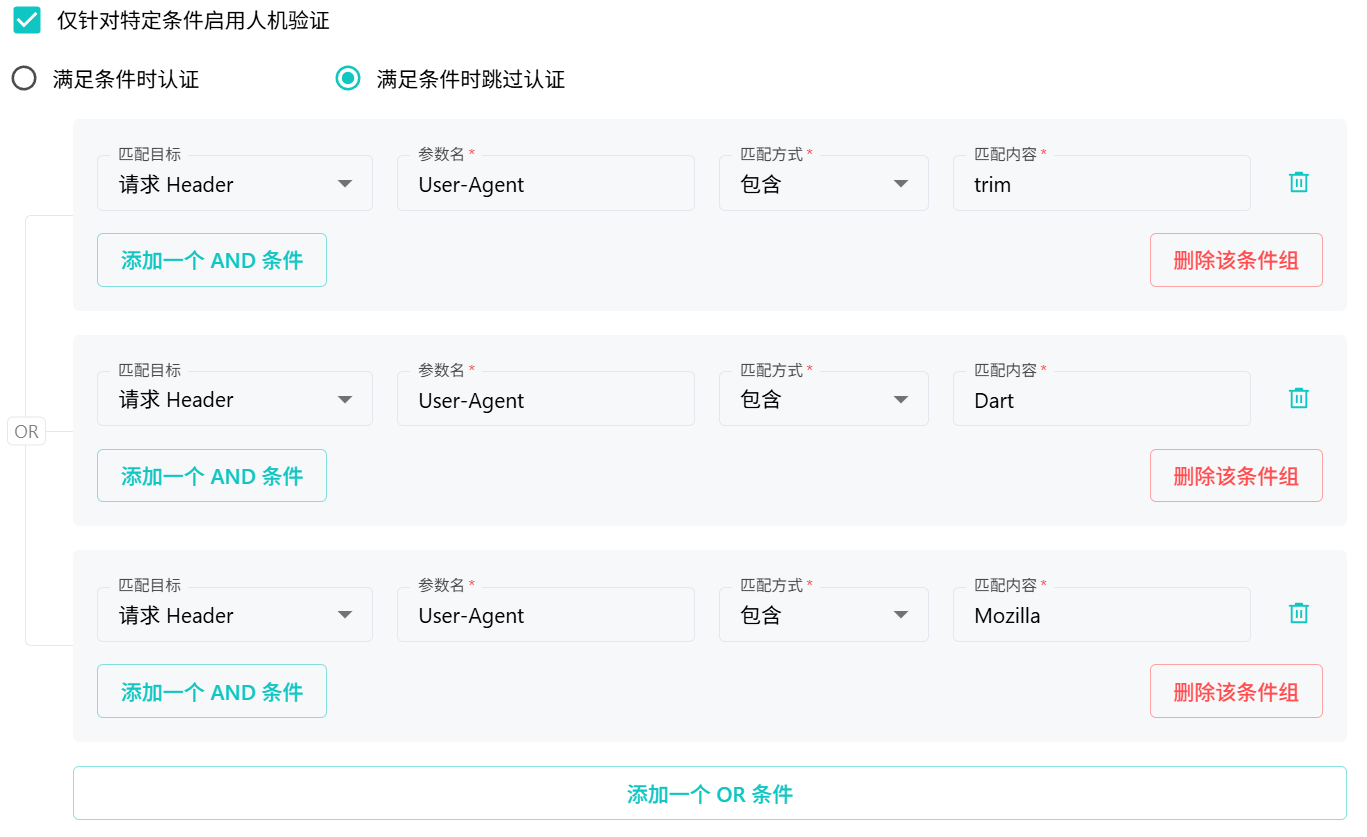1367x837 pixels.
Task: Click trash icon beside the trim condition
Action: (x=1298, y=182)
